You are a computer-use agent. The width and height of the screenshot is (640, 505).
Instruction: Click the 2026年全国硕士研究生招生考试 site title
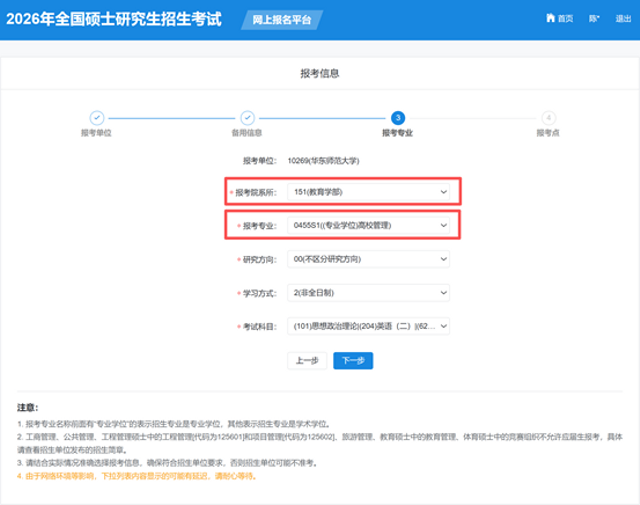click(x=114, y=19)
